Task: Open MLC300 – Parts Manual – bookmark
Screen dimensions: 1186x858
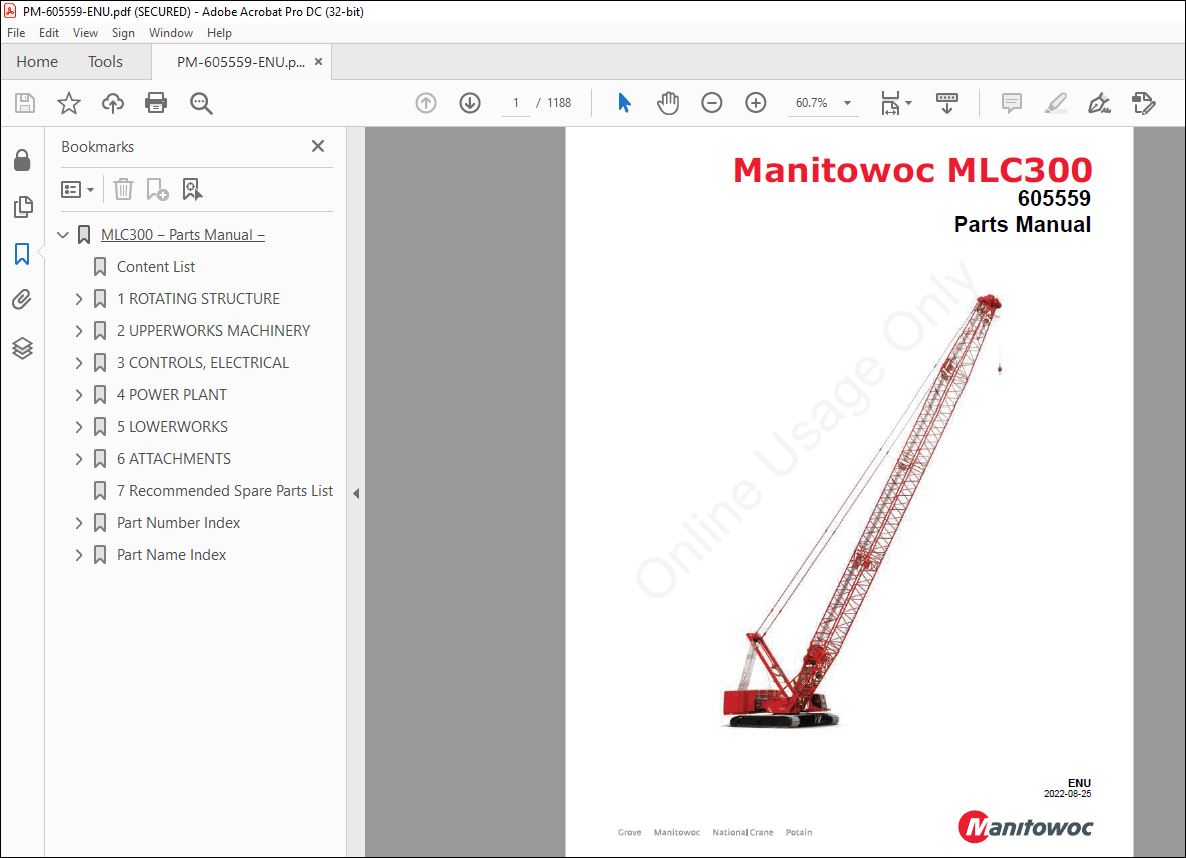Action: (x=183, y=235)
